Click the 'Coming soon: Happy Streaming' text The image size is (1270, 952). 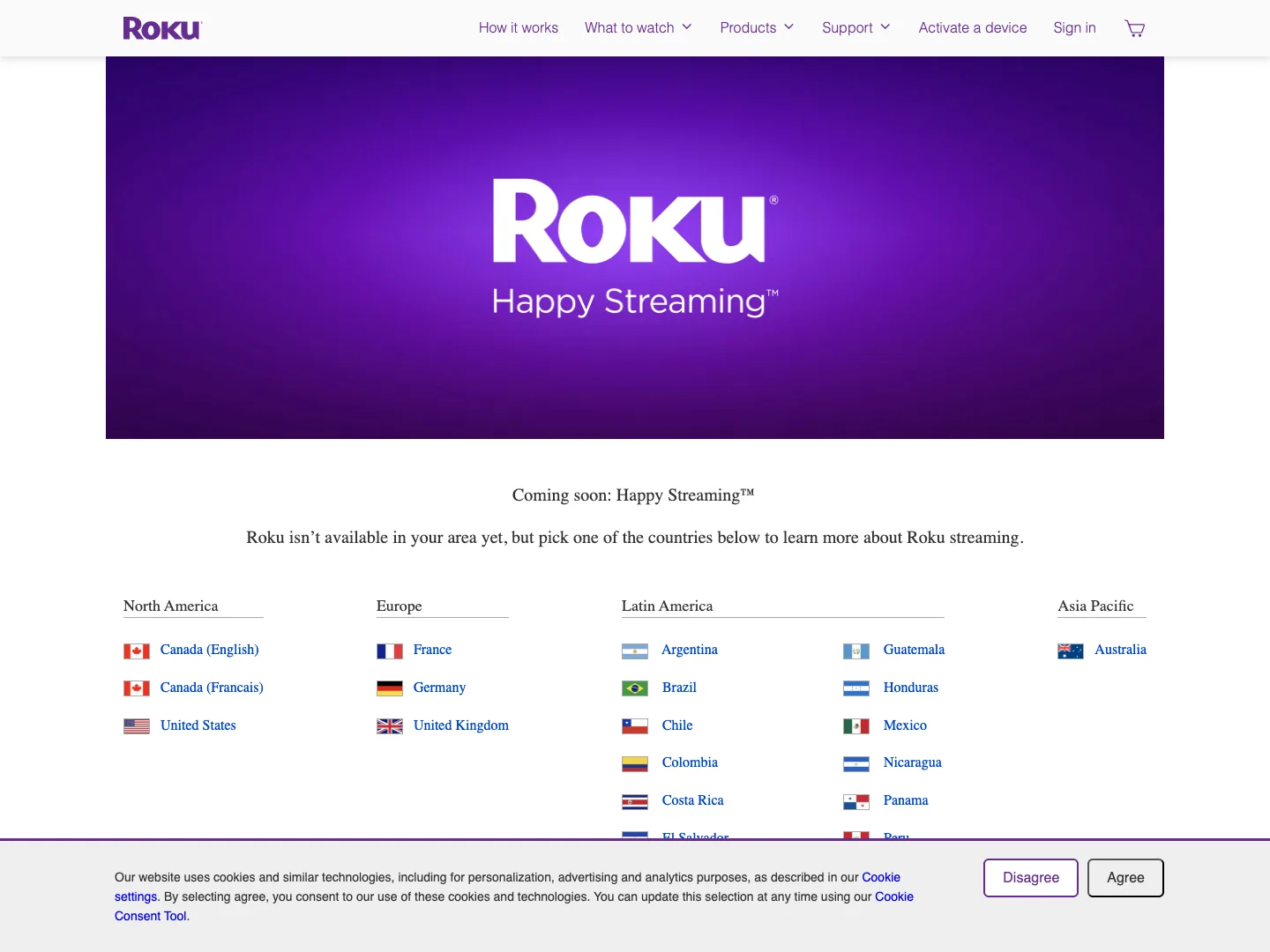click(x=633, y=495)
